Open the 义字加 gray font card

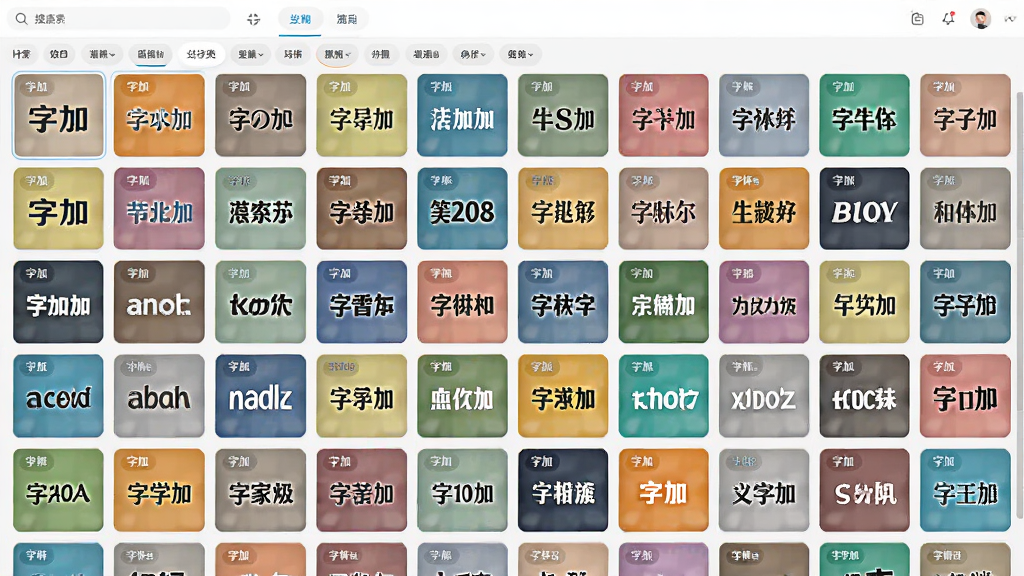point(763,490)
